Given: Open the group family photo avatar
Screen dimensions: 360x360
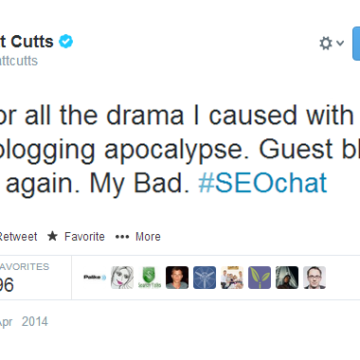Looking at the screenshot, I should coord(232,277).
